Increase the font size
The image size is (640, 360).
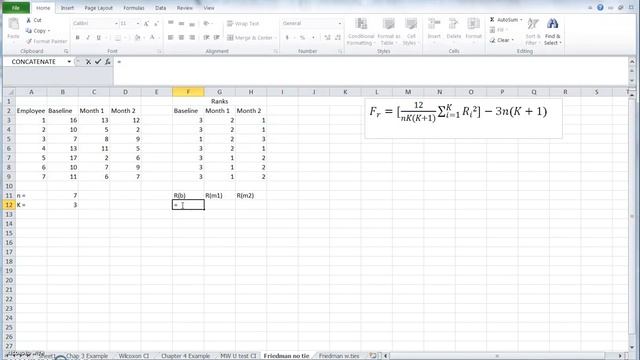[146, 24]
